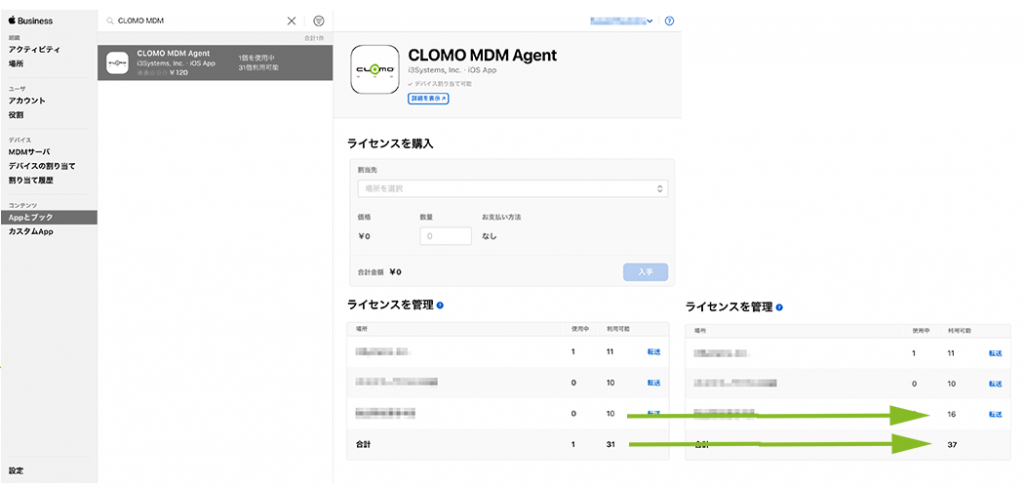Click the 16 available value in right table
The image size is (1024, 488).
pos(952,414)
